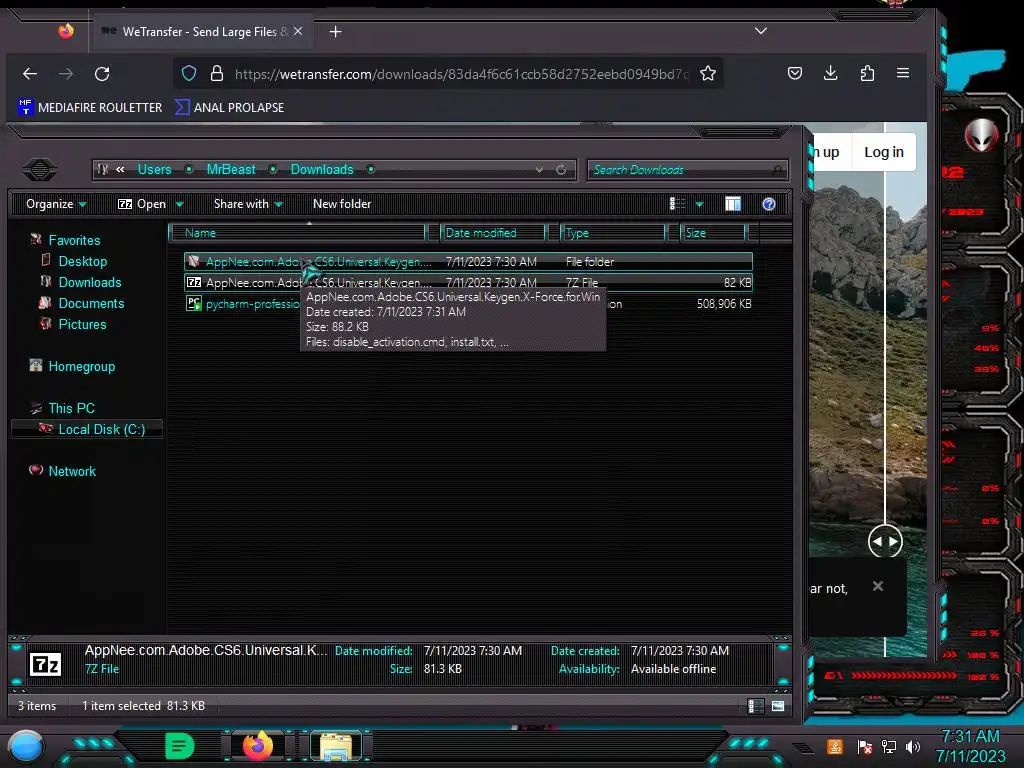The height and width of the screenshot is (768, 1024).
Task: Click the WeTransfer image slider handle
Action: 885,541
